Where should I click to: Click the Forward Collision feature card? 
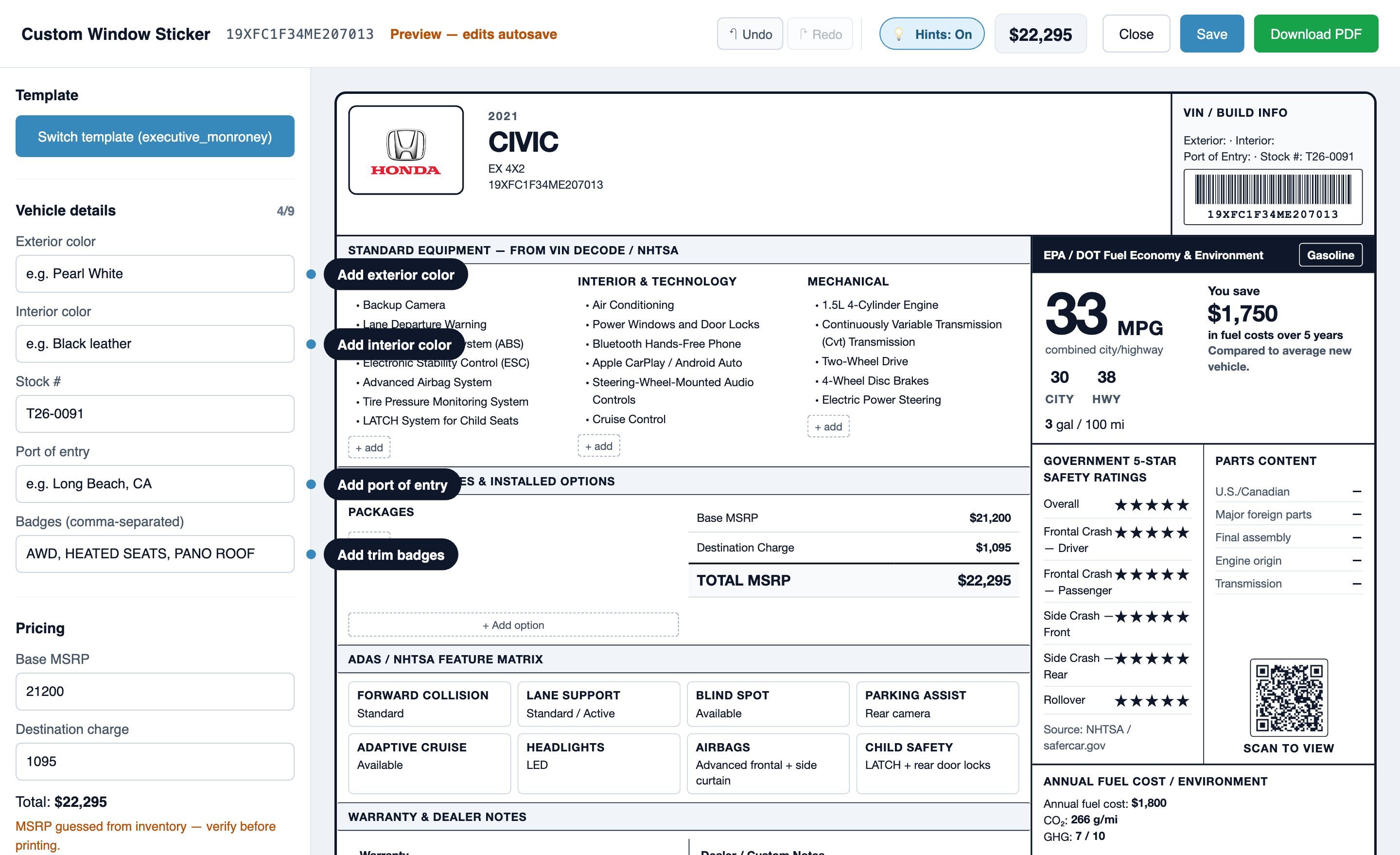430,704
